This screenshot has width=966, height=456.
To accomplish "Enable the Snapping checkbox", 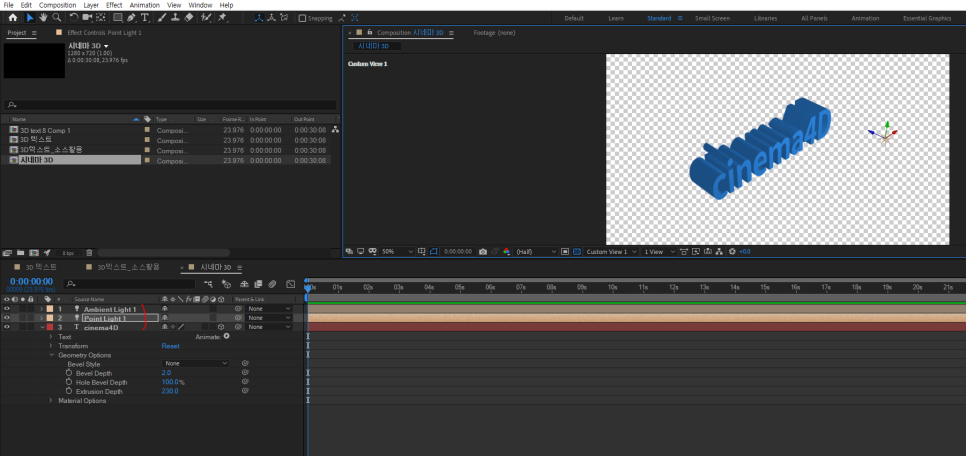I will tap(302, 18).
